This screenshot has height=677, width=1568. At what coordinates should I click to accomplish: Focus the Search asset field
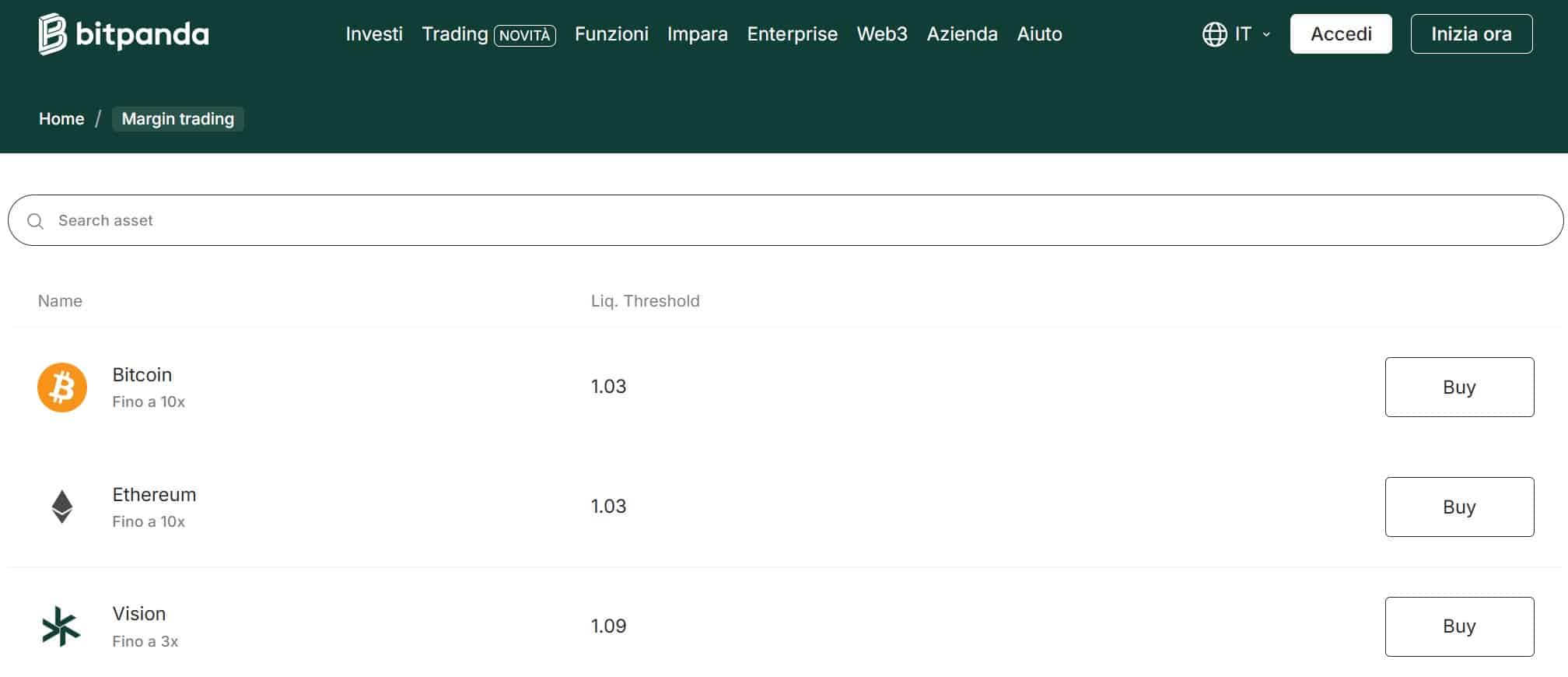786,220
